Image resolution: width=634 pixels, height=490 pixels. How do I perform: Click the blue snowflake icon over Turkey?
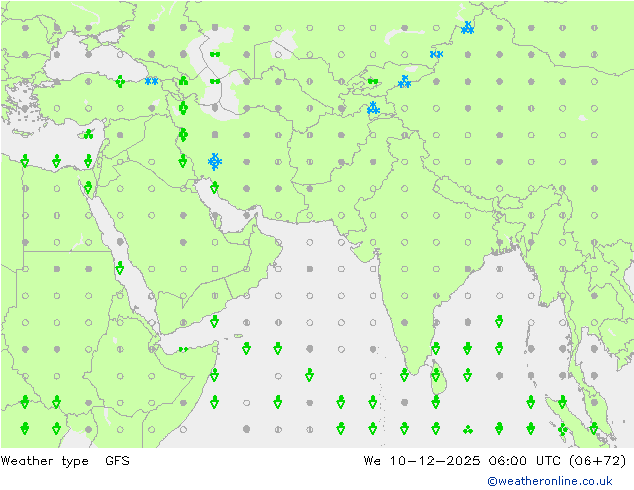tap(151, 81)
